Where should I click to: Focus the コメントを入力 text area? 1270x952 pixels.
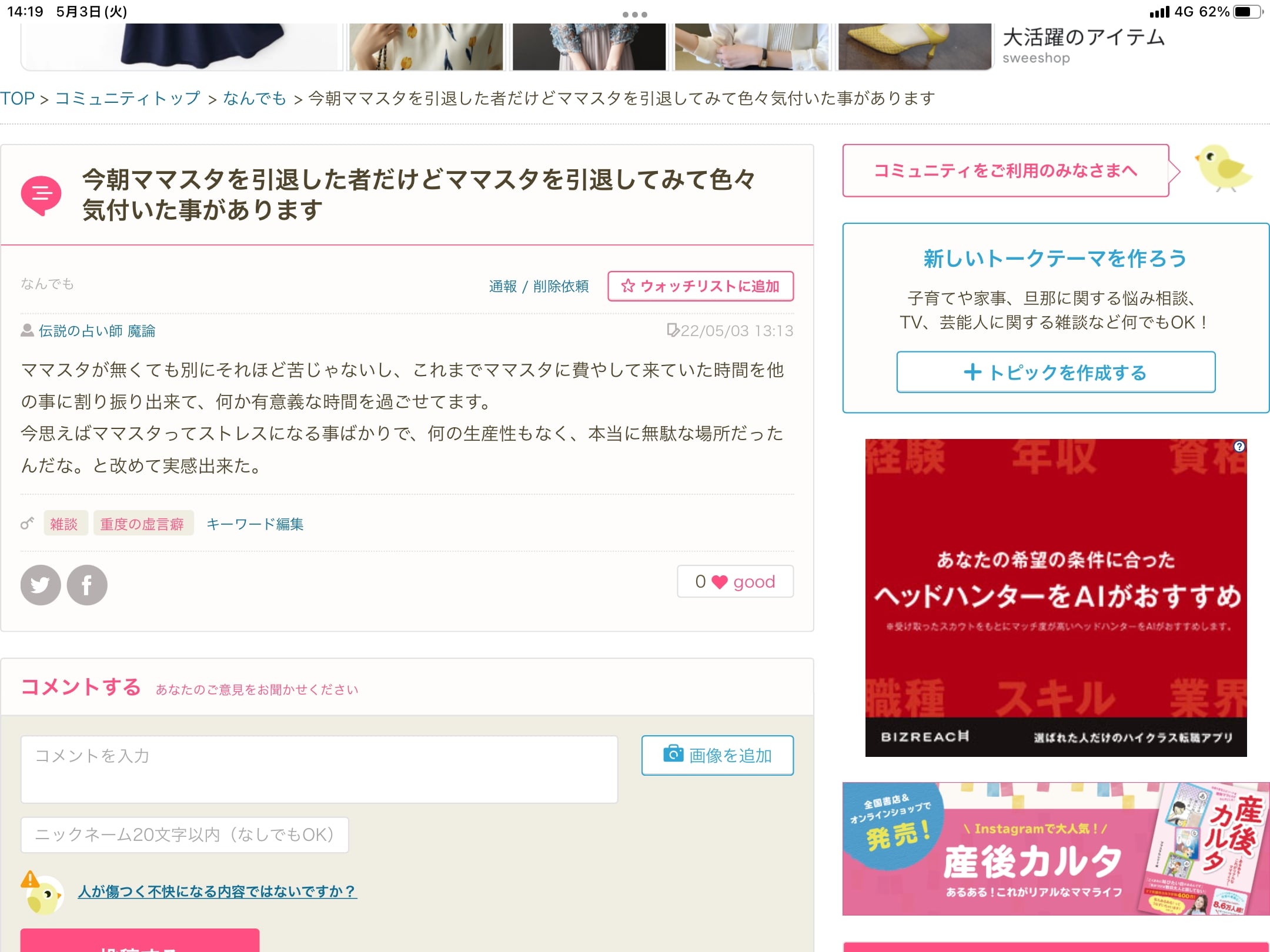[319, 769]
